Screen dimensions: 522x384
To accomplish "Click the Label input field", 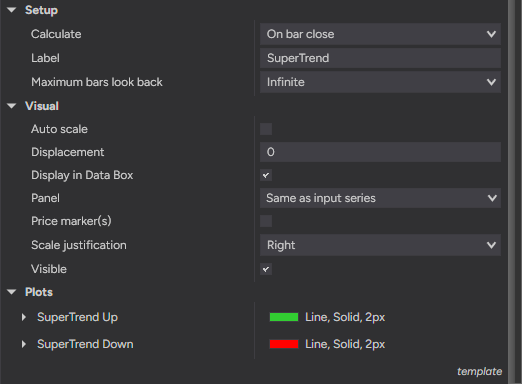I will pyautogui.click(x=380, y=58).
